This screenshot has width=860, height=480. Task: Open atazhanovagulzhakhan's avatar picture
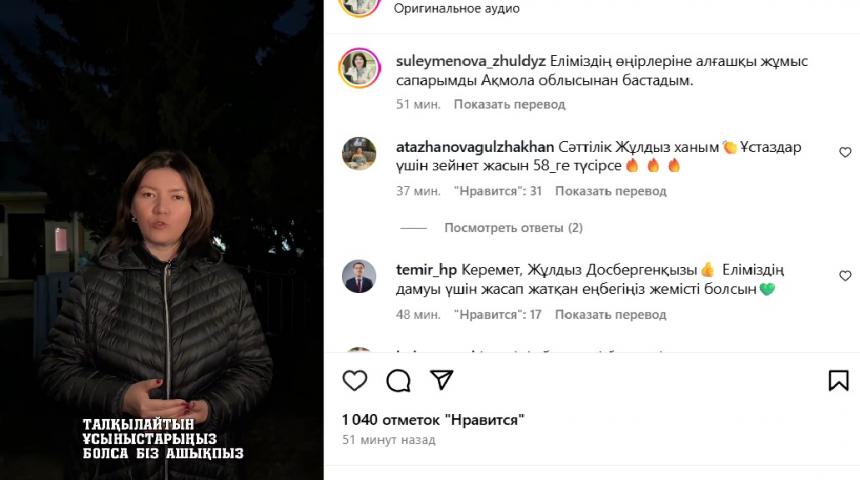point(359,154)
